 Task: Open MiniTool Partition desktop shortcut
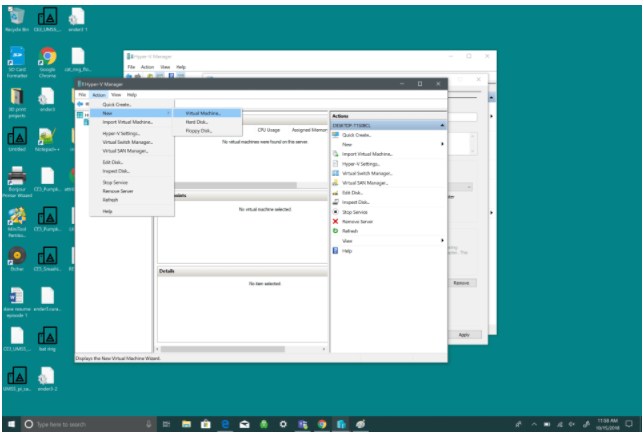[17, 222]
